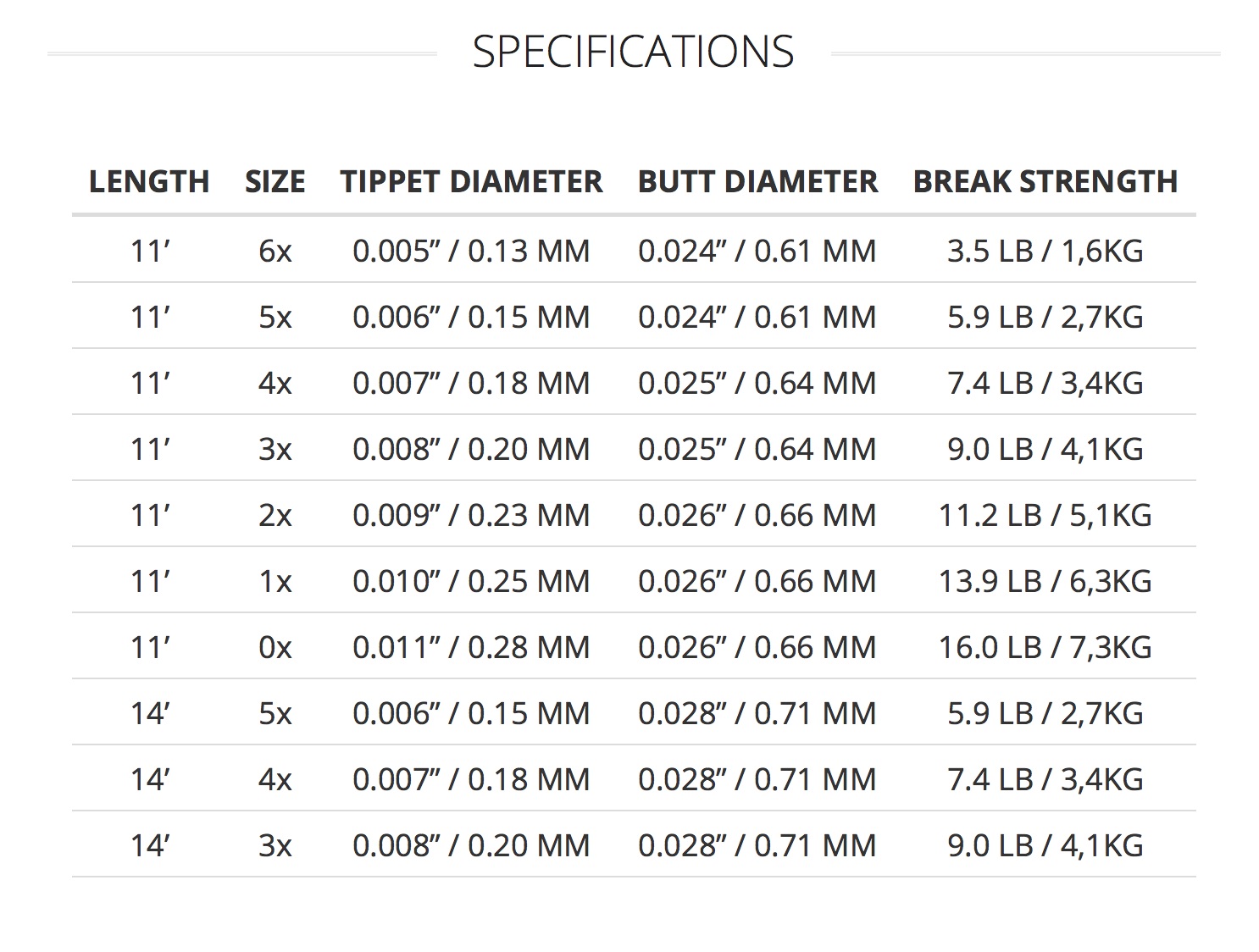Select the 0.005” / 0.13 MM tippet cell
The width and height of the screenshot is (1259, 952).
pyautogui.click(x=471, y=251)
